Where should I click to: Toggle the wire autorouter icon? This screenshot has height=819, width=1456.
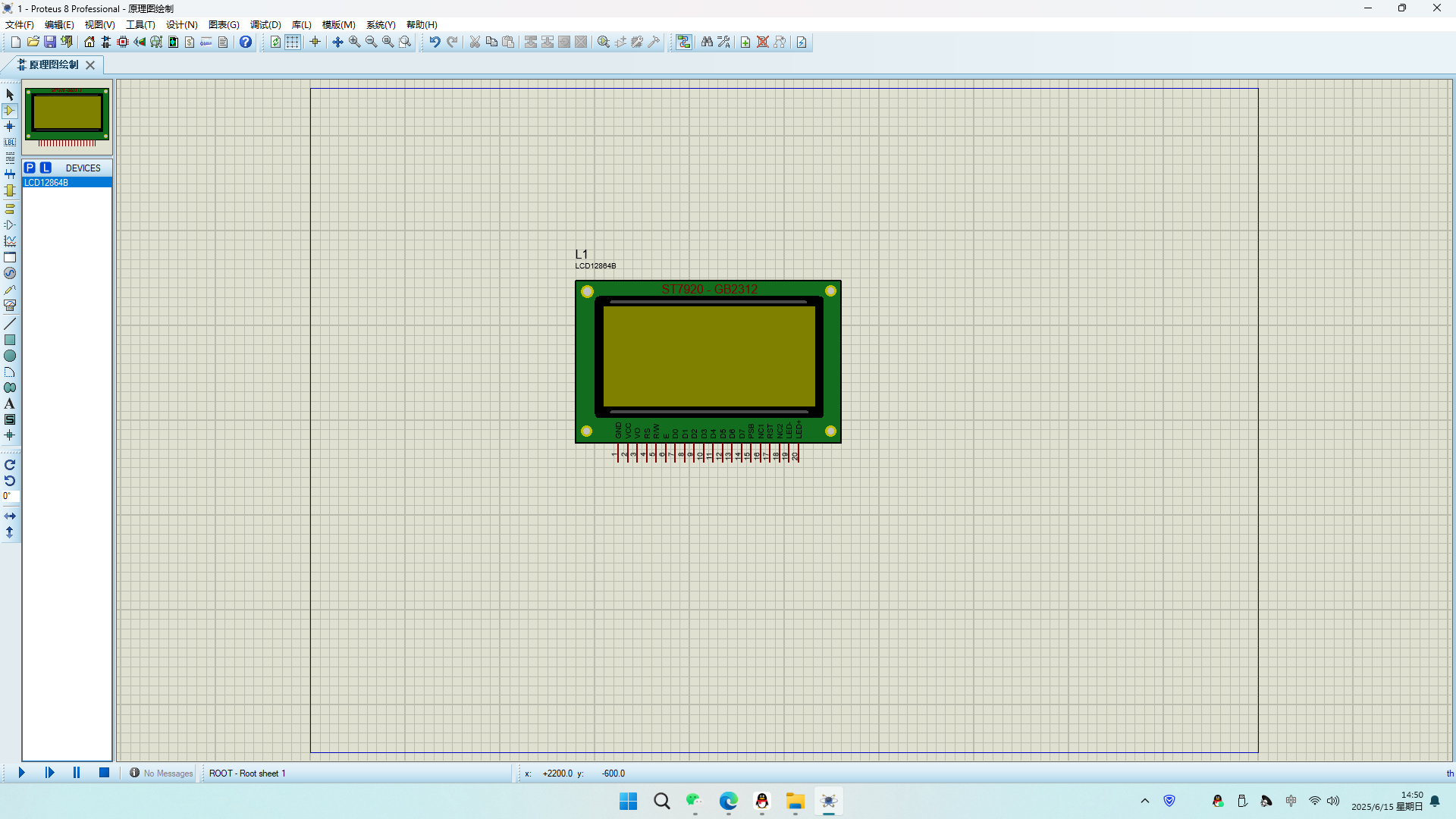(684, 42)
